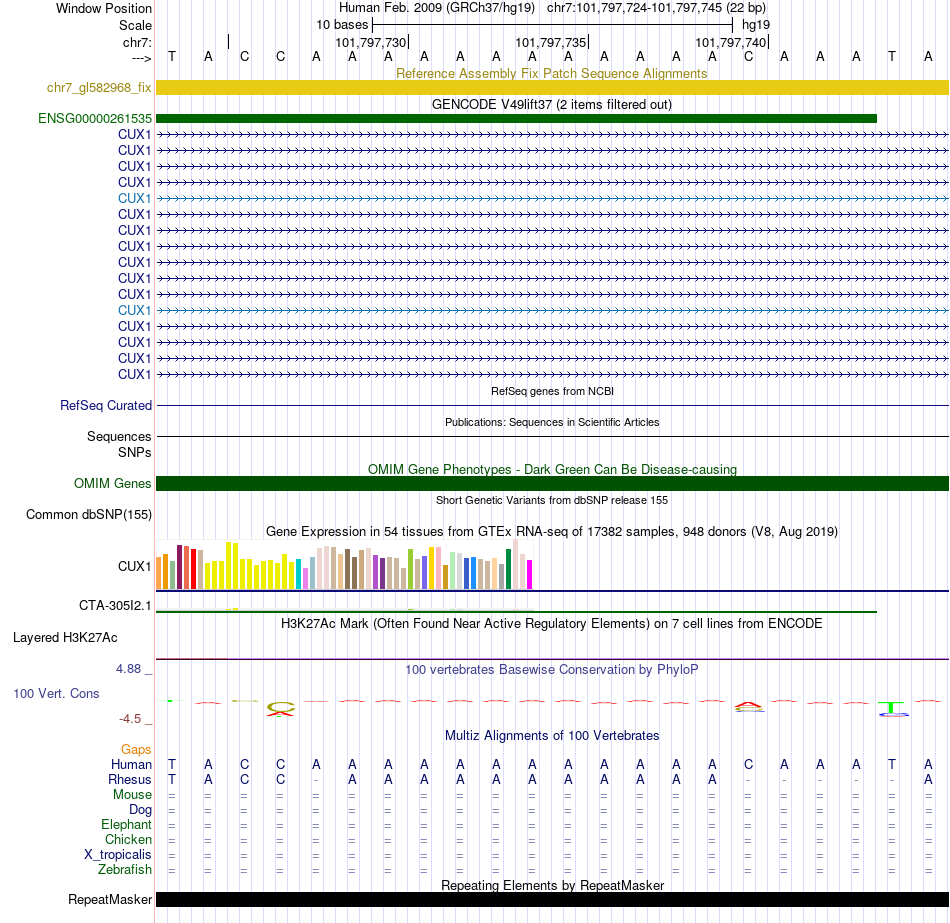This screenshot has width=950, height=923.
Task: Open 'RefSeq genes from NCBI' track title
Action: 552,391
